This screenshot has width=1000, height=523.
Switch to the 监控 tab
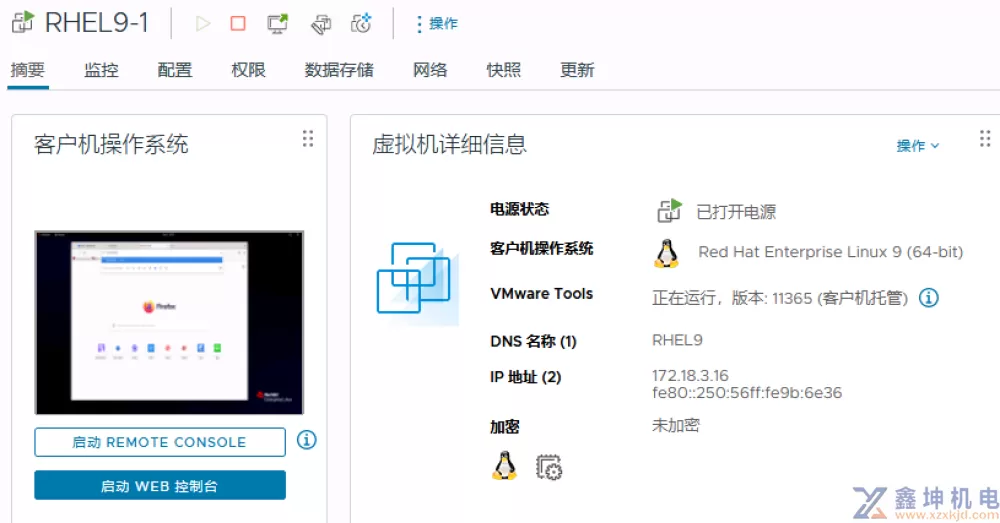(101, 70)
